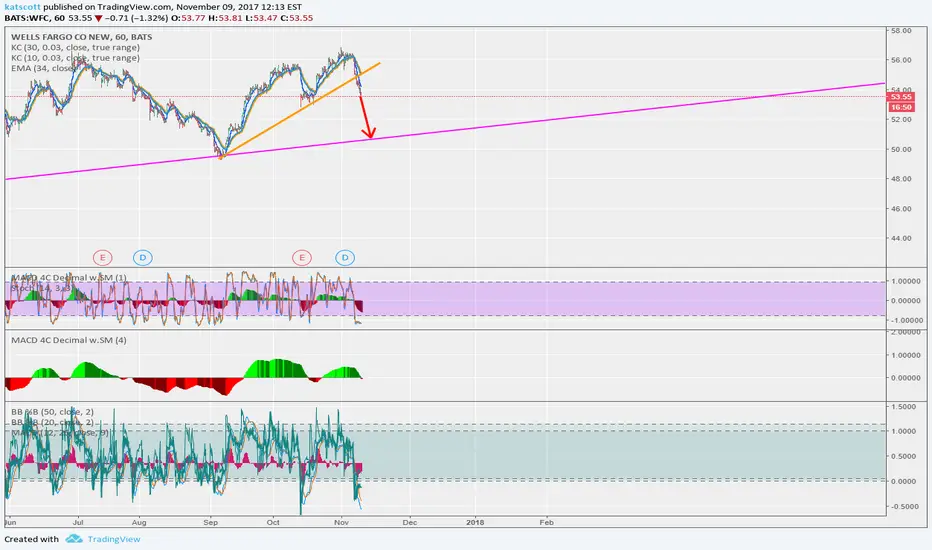932x550 pixels.
Task: Select the 16:50 bar countdown label
Action: (x=901, y=107)
